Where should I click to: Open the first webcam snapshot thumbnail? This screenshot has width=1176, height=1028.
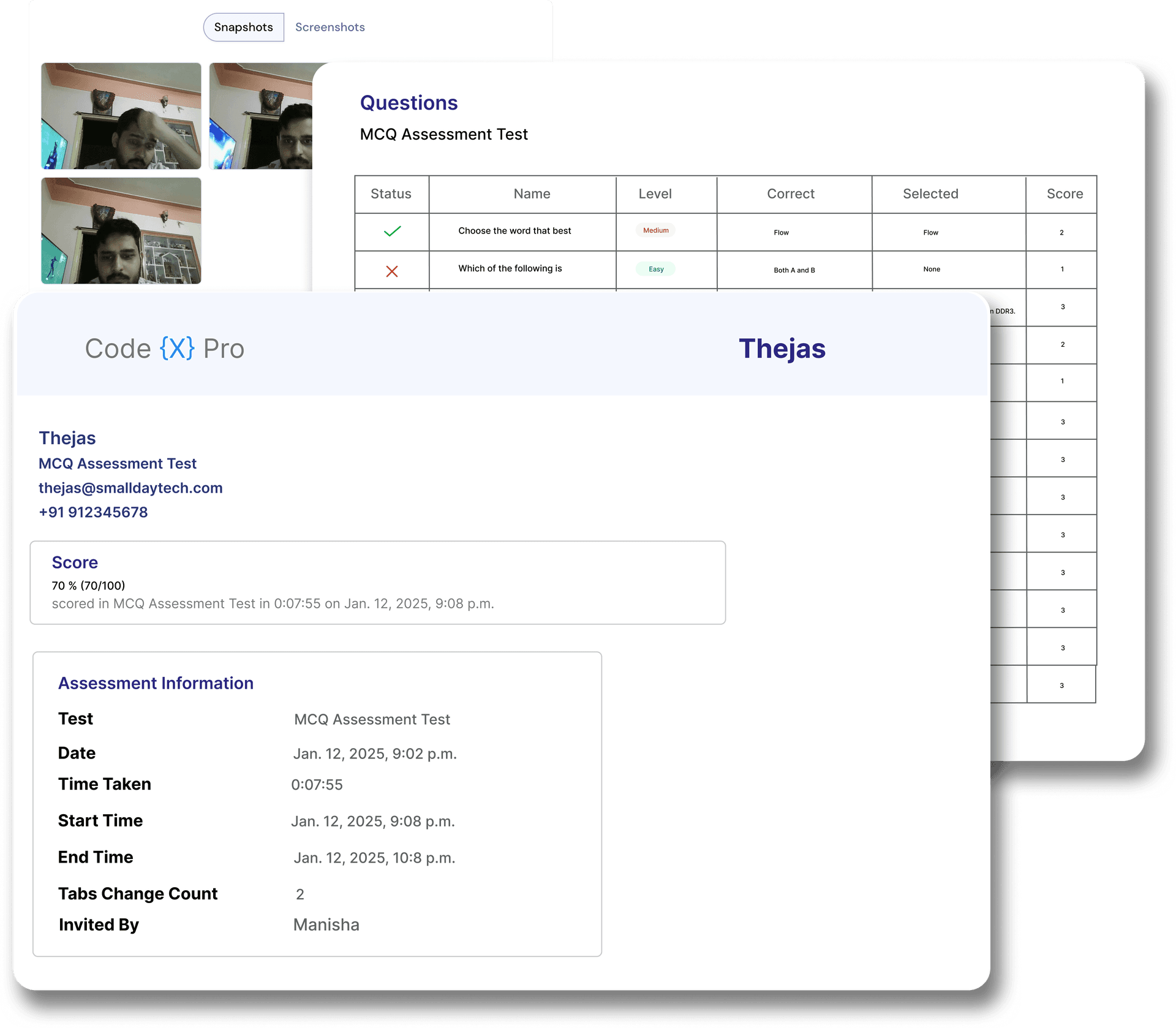(x=121, y=116)
